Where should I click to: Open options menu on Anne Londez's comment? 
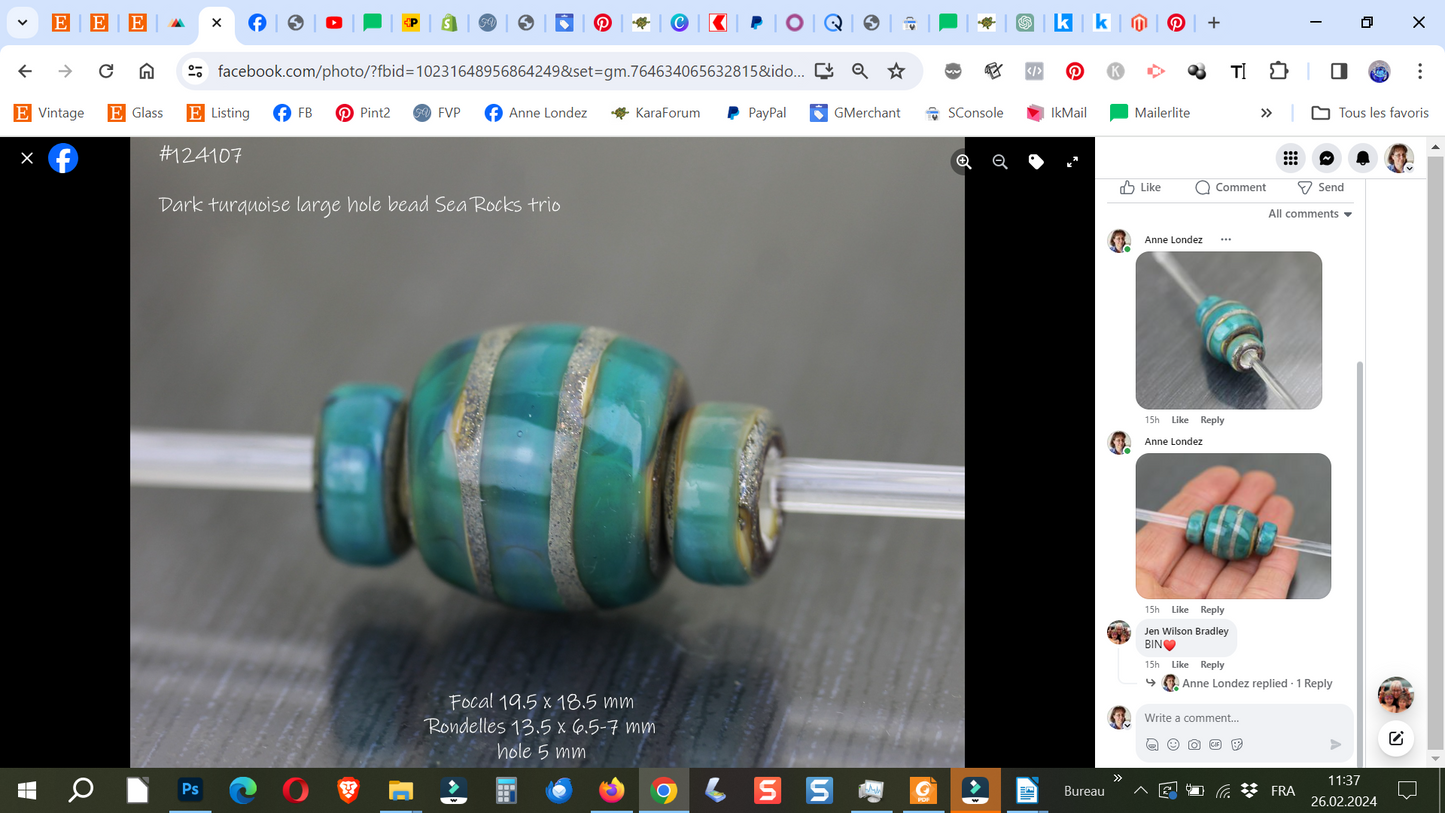(1226, 240)
